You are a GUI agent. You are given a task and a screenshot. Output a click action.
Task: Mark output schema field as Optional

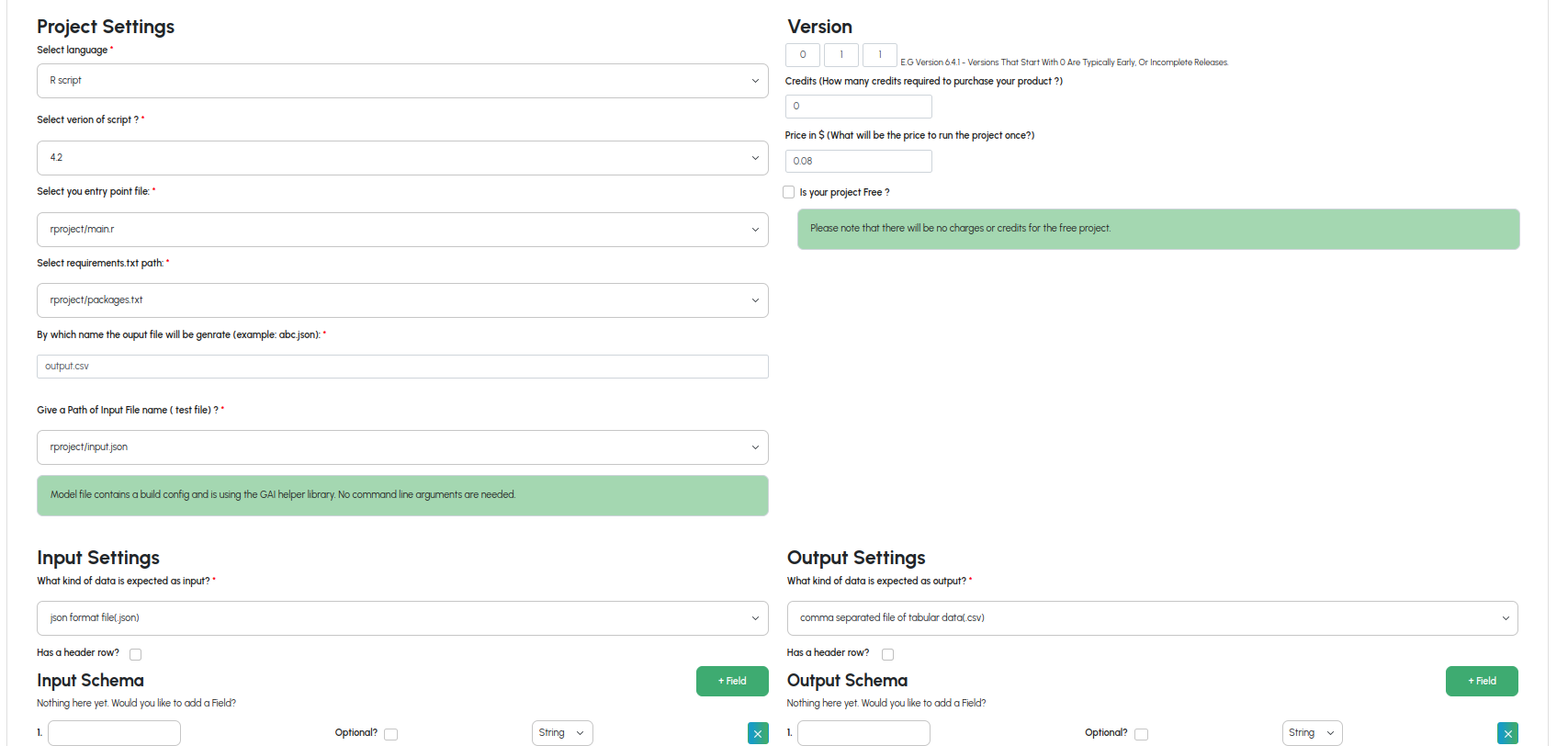pyautogui.click(x=1141, y=734)
